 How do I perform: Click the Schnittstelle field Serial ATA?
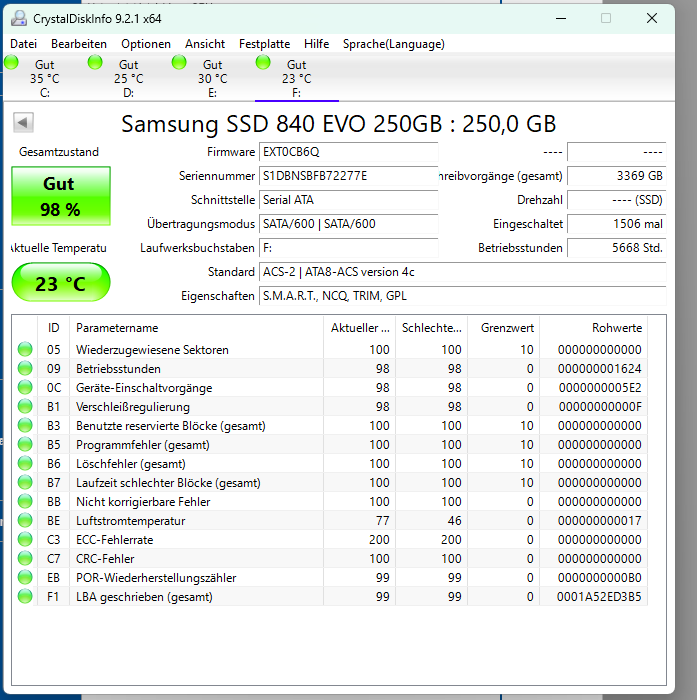tap(348, 200)
